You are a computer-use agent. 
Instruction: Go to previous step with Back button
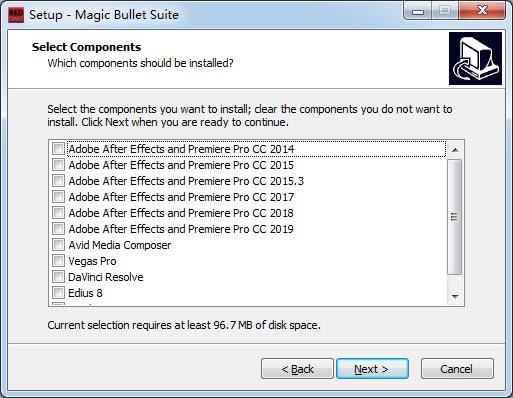297,369
